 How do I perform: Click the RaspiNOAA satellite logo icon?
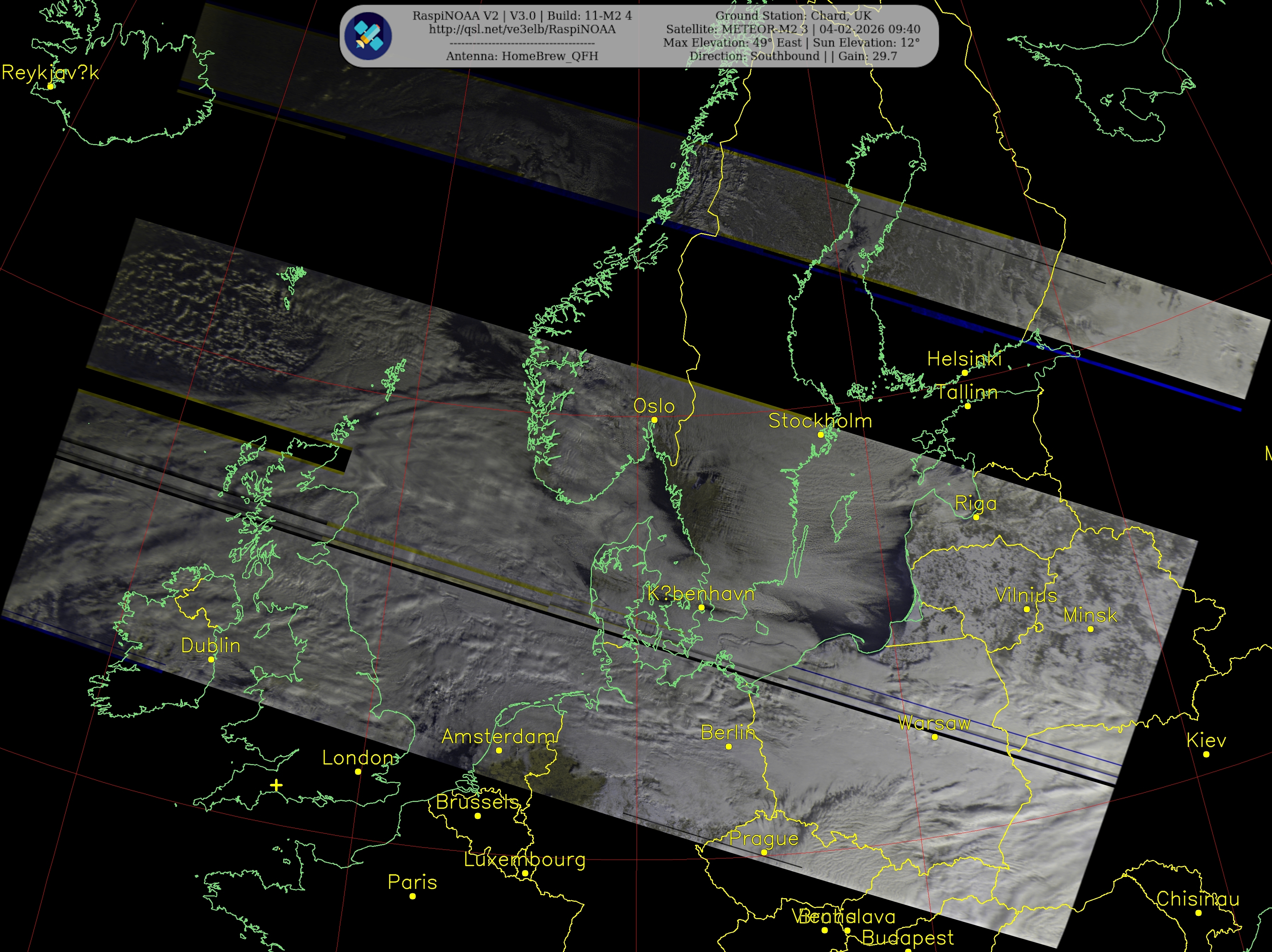pos(368,36)
